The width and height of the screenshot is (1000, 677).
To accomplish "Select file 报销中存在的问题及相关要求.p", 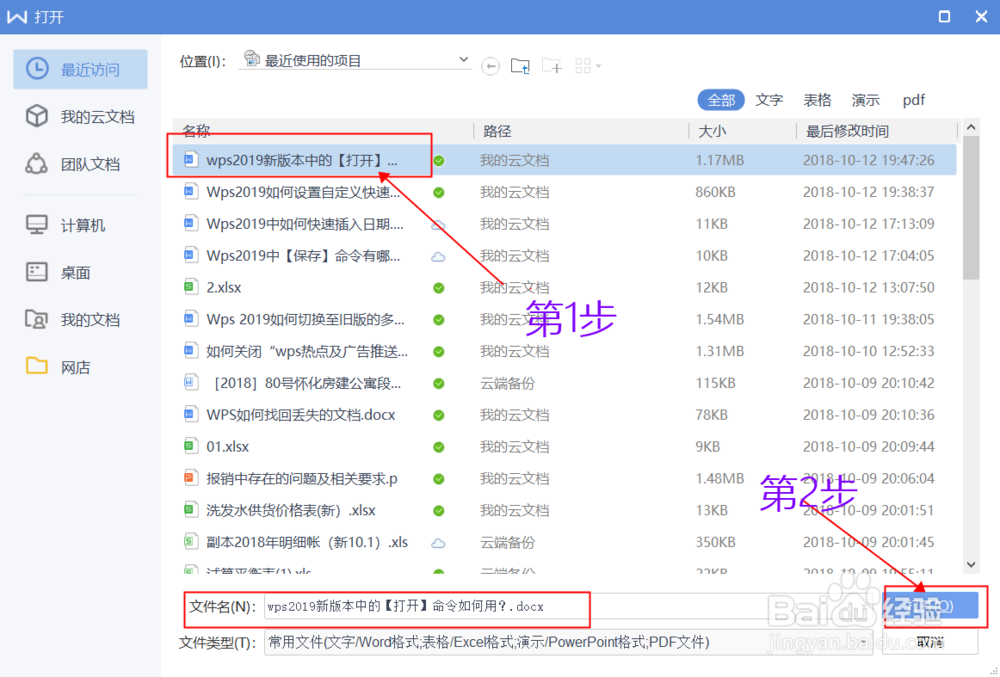I will coord(564,479).
